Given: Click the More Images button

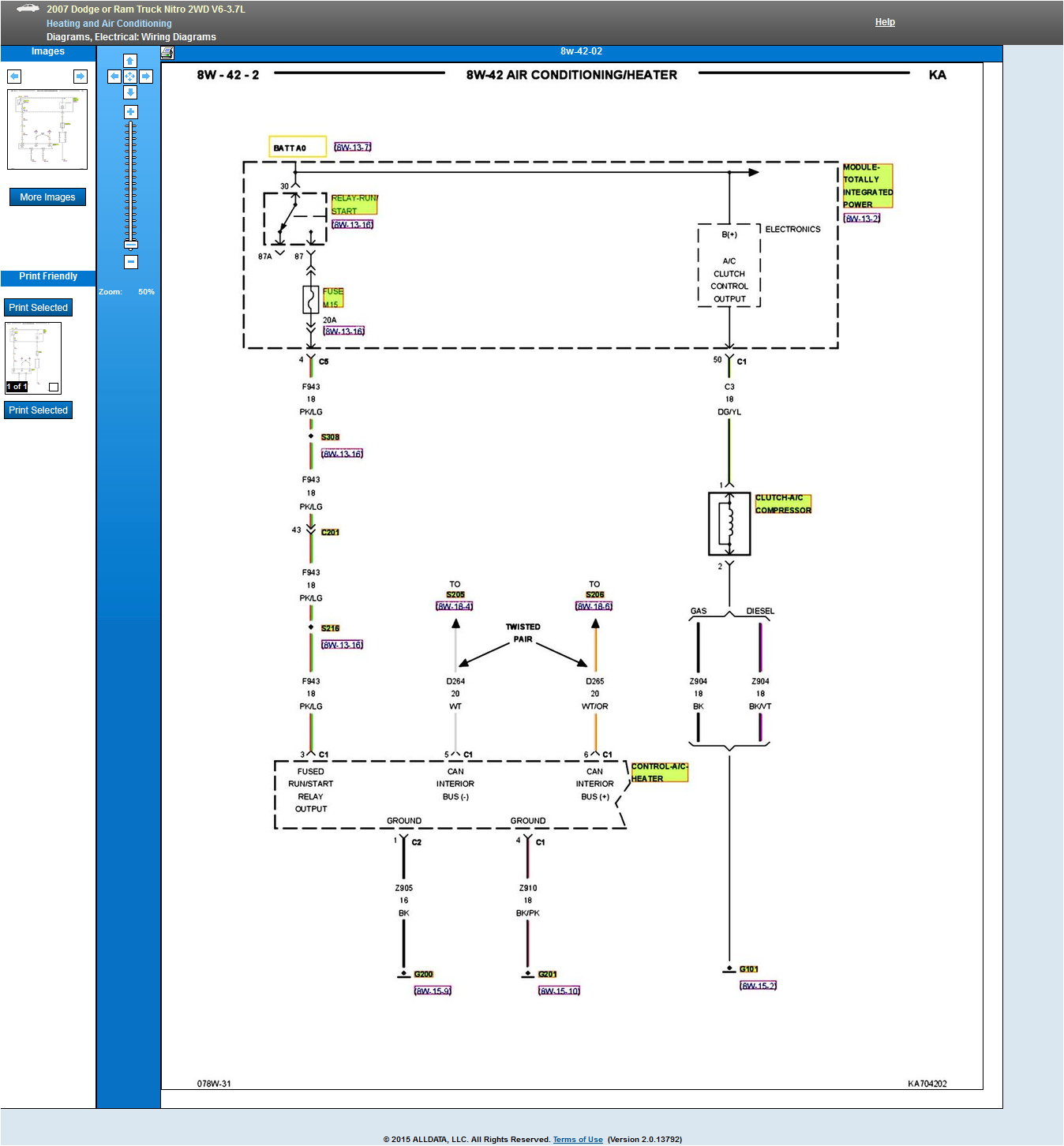Looking at the screenshot, I should pos(47,197).
